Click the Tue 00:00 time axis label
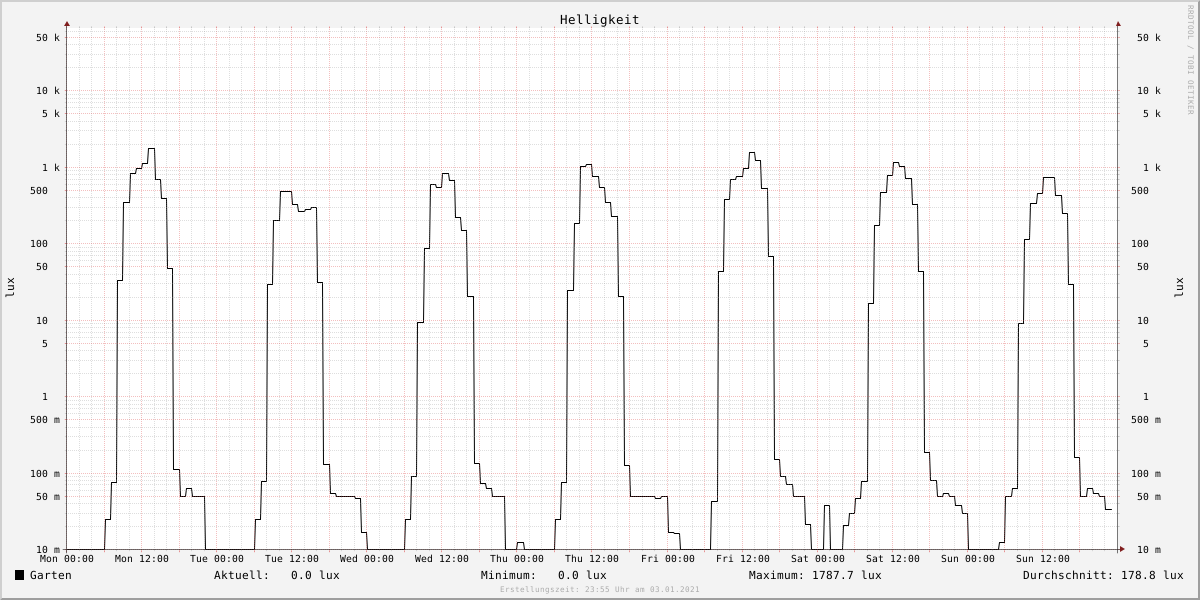 coord(217,559)
